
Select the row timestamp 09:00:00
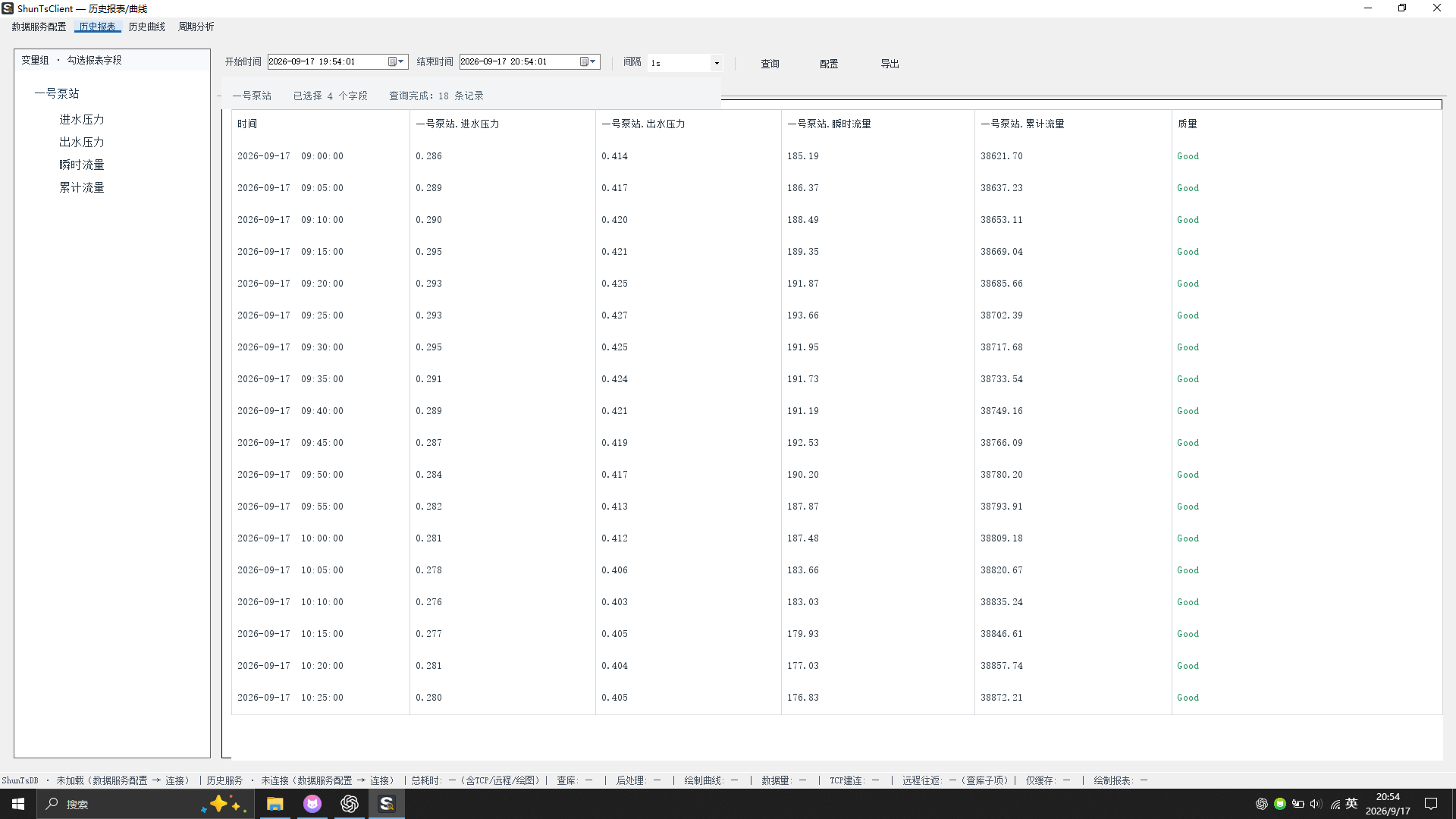(x=290, y=156)
